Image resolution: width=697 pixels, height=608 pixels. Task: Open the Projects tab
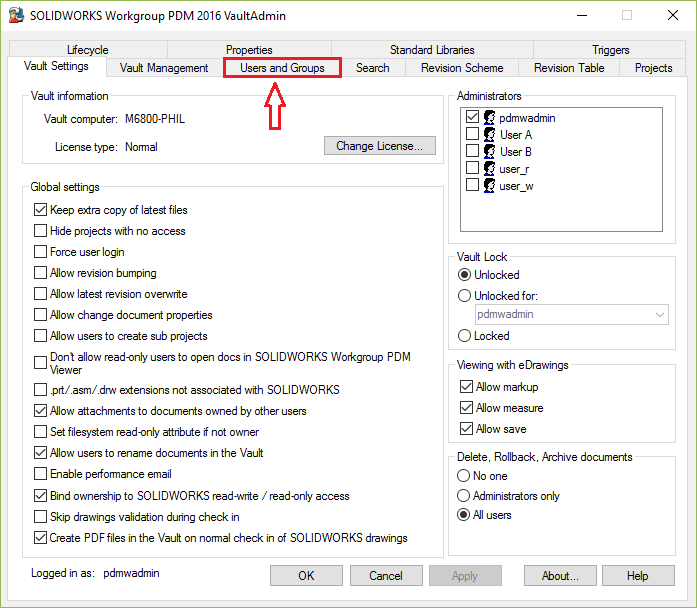tap(653, 68)
